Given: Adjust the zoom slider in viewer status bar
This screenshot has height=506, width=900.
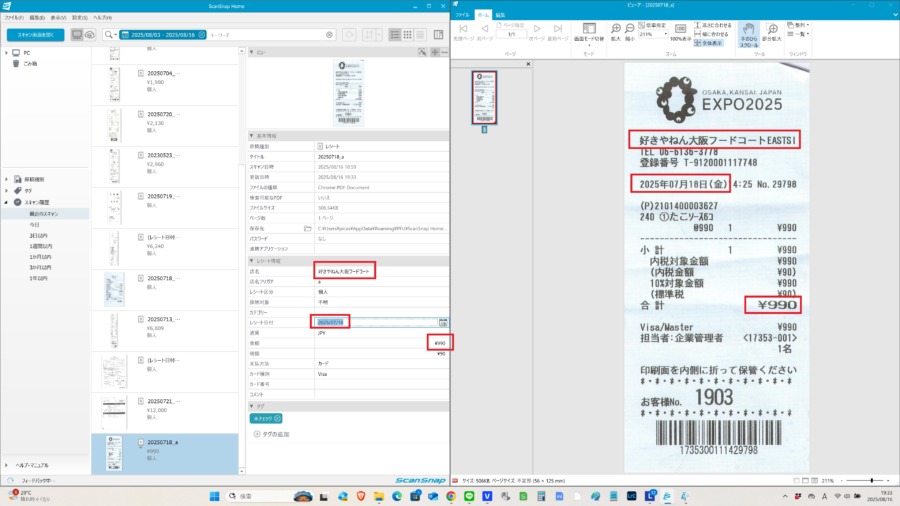Looking at the screenshot, I should pos(871,481).
